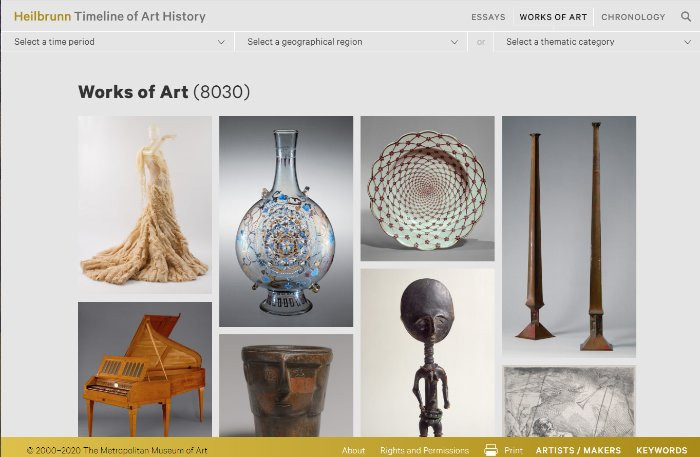Open Rights and Permissions link
Viewport: 700px width, 457px height.
(425, 450)
